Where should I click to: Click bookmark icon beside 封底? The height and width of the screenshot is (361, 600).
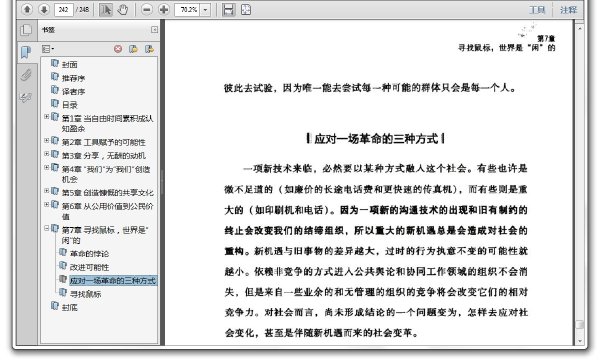click(x=55, y=306)
